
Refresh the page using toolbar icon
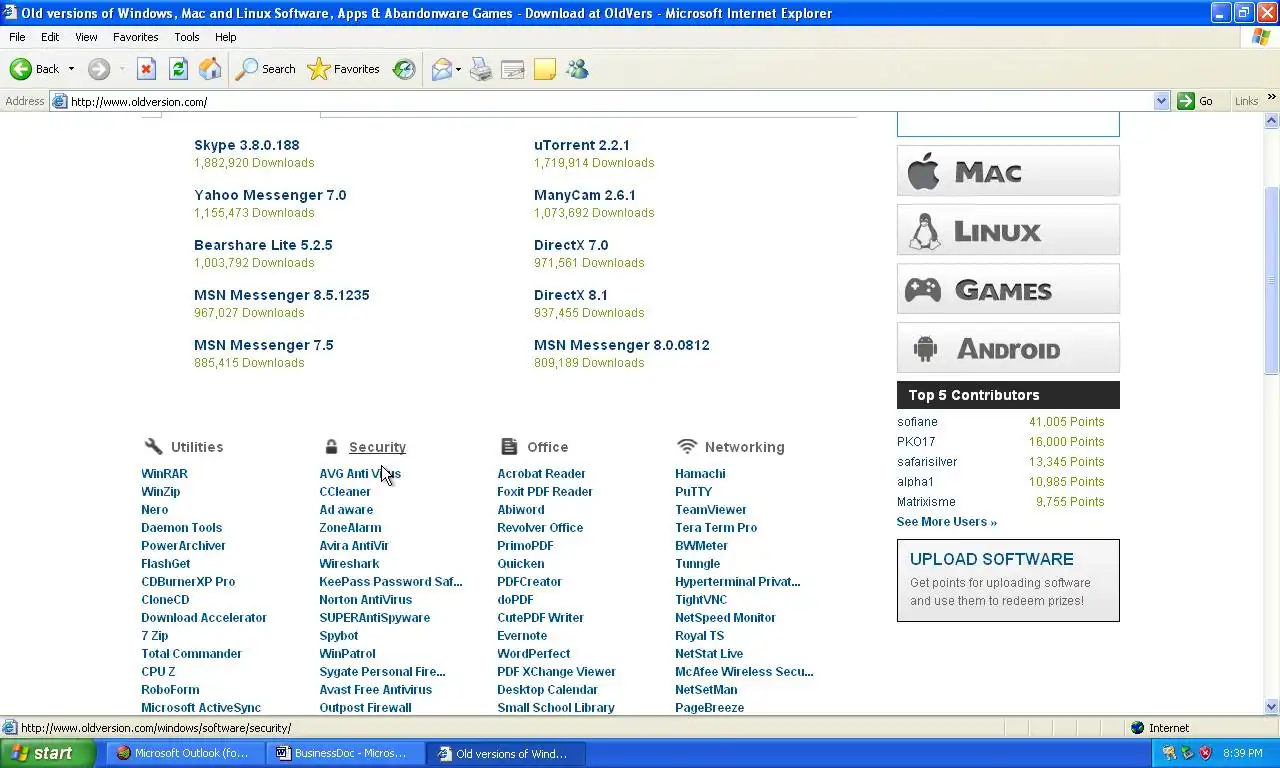click(x=178, y=69)
